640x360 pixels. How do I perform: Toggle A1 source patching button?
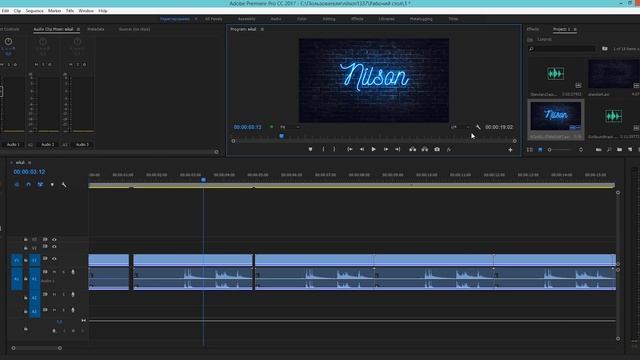[17, 279]
